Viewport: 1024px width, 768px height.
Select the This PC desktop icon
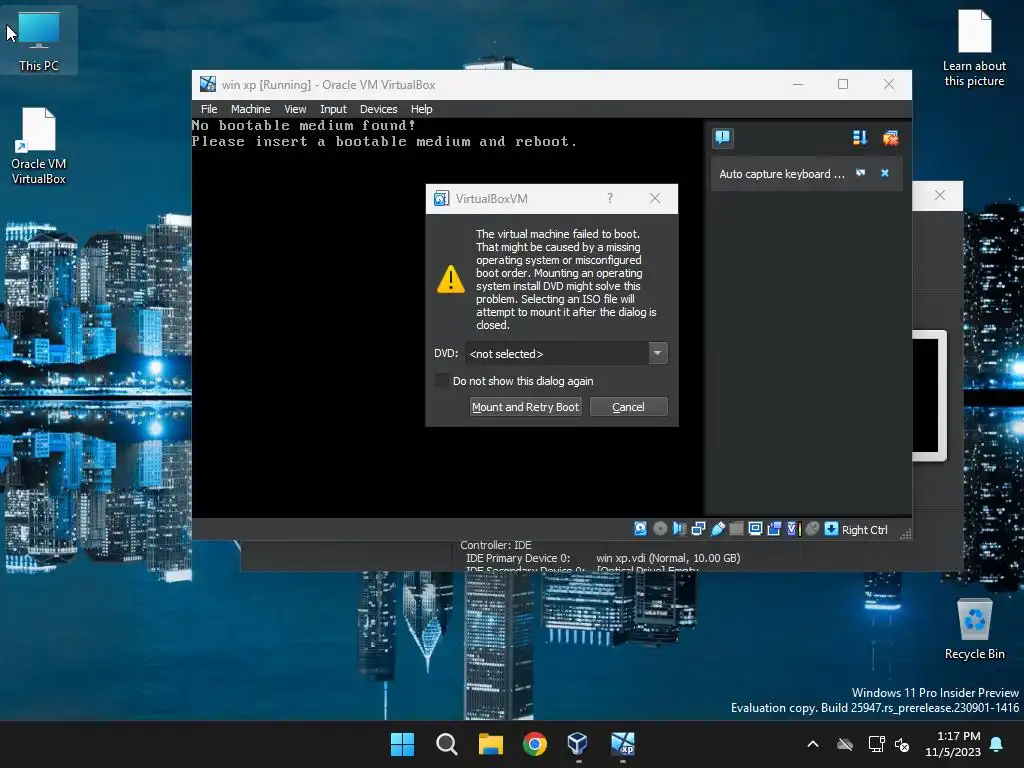(39, 40)
